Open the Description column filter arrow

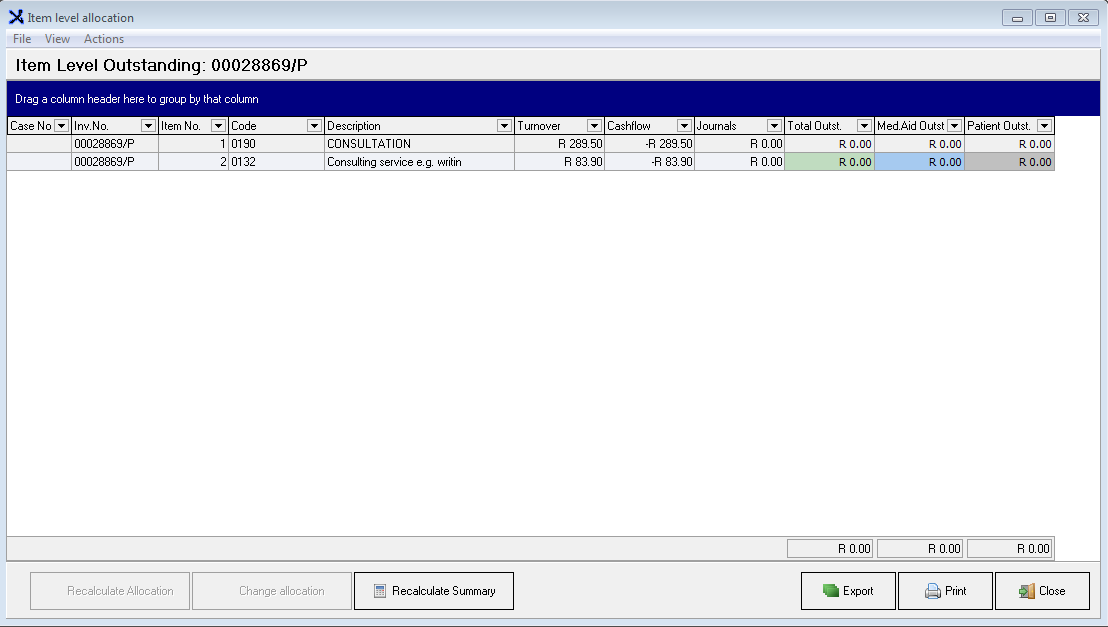504,126
